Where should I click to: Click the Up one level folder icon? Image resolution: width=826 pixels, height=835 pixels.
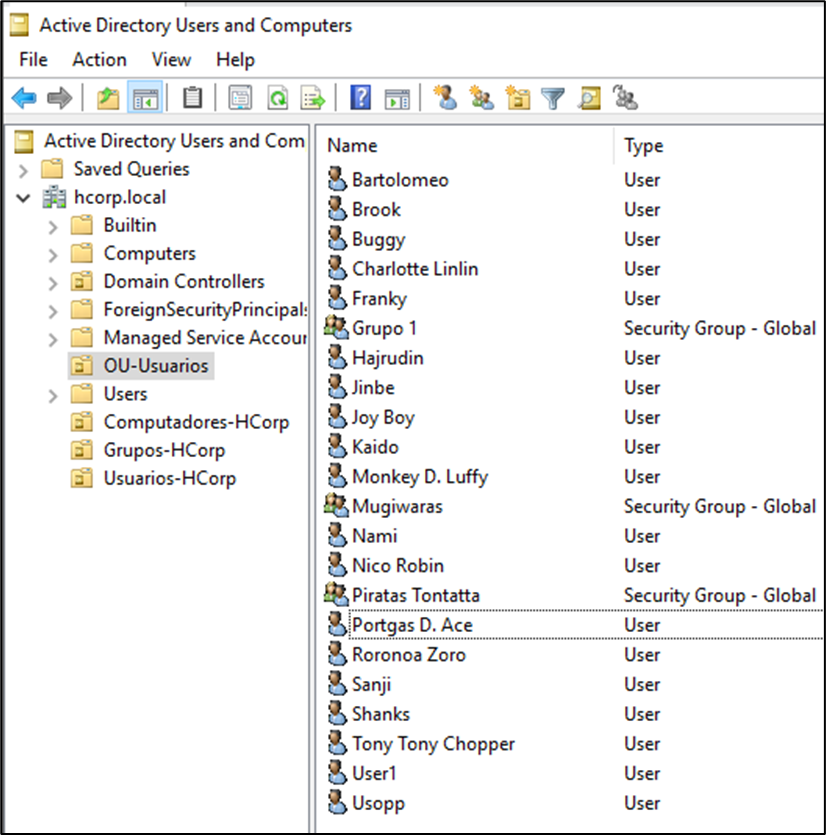(x=108, y=98)
